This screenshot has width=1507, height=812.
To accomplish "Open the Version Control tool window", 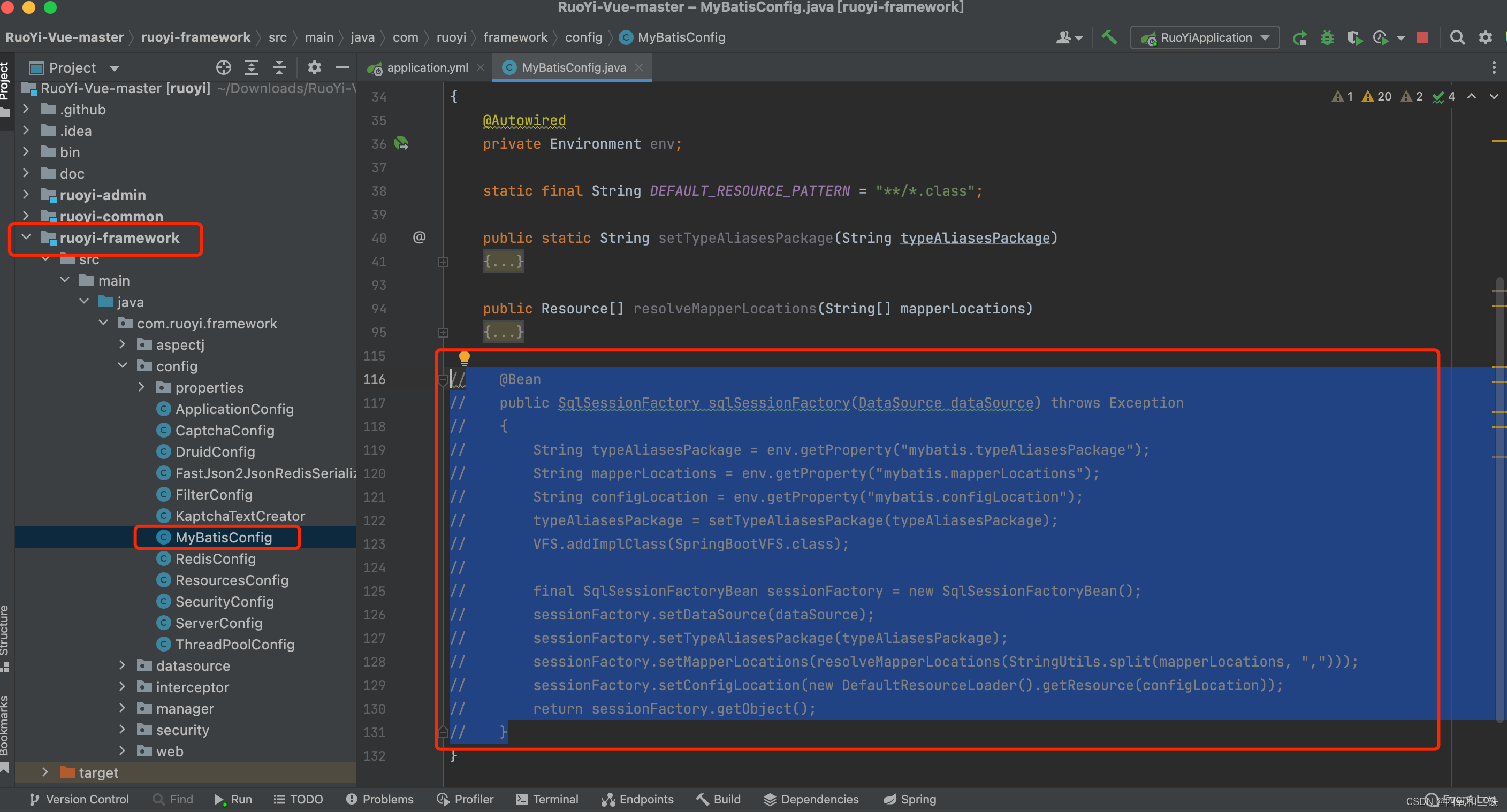I will [79, 799].
